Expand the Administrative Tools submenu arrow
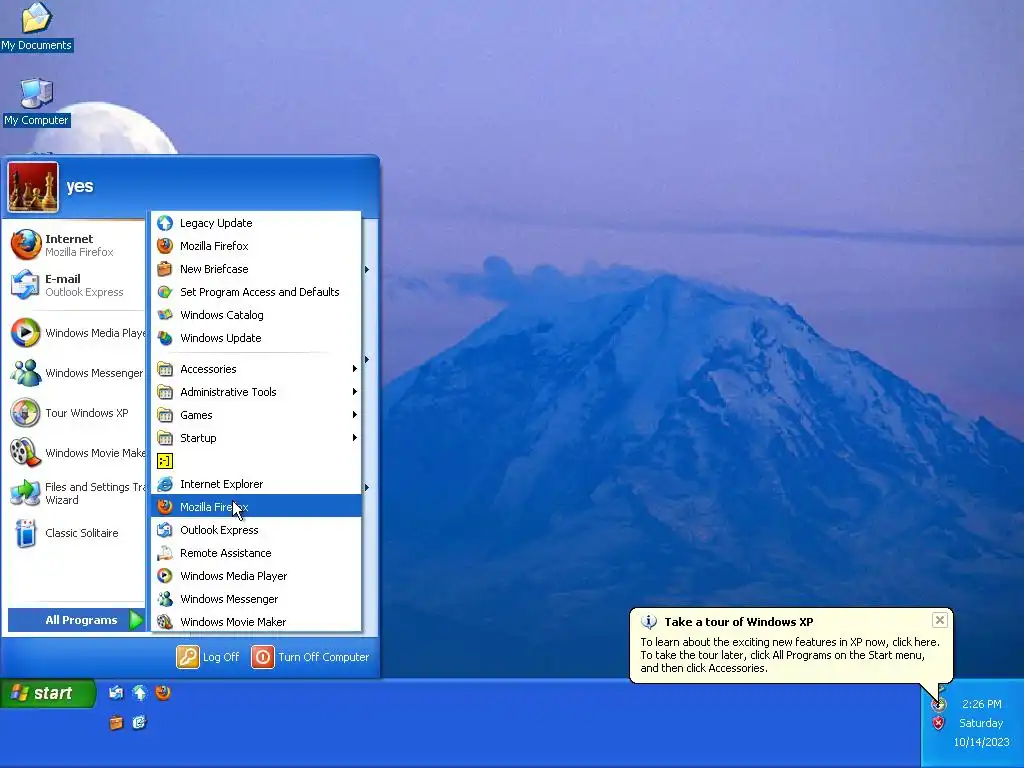Image resolution: width=1024 pixels, height=768 pixels. (355, 392)
